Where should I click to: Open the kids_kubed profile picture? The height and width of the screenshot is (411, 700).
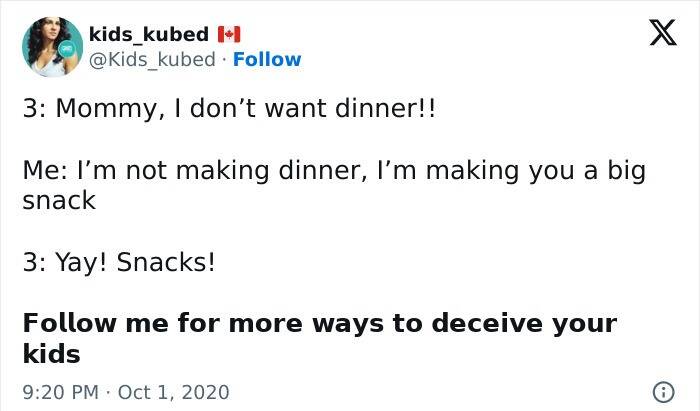click(x=52, y=46)
